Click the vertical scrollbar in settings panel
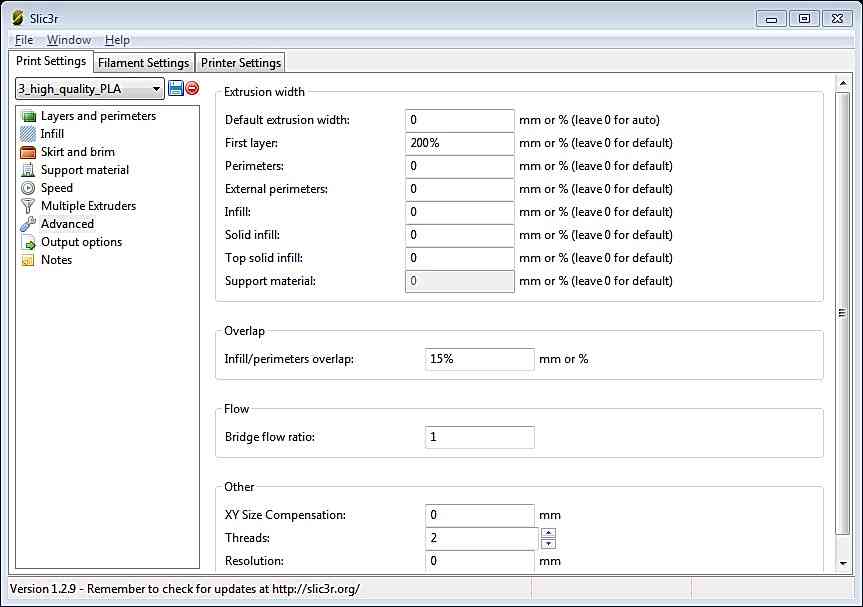Viewport: 863px width, 607px height. [842, 313]
